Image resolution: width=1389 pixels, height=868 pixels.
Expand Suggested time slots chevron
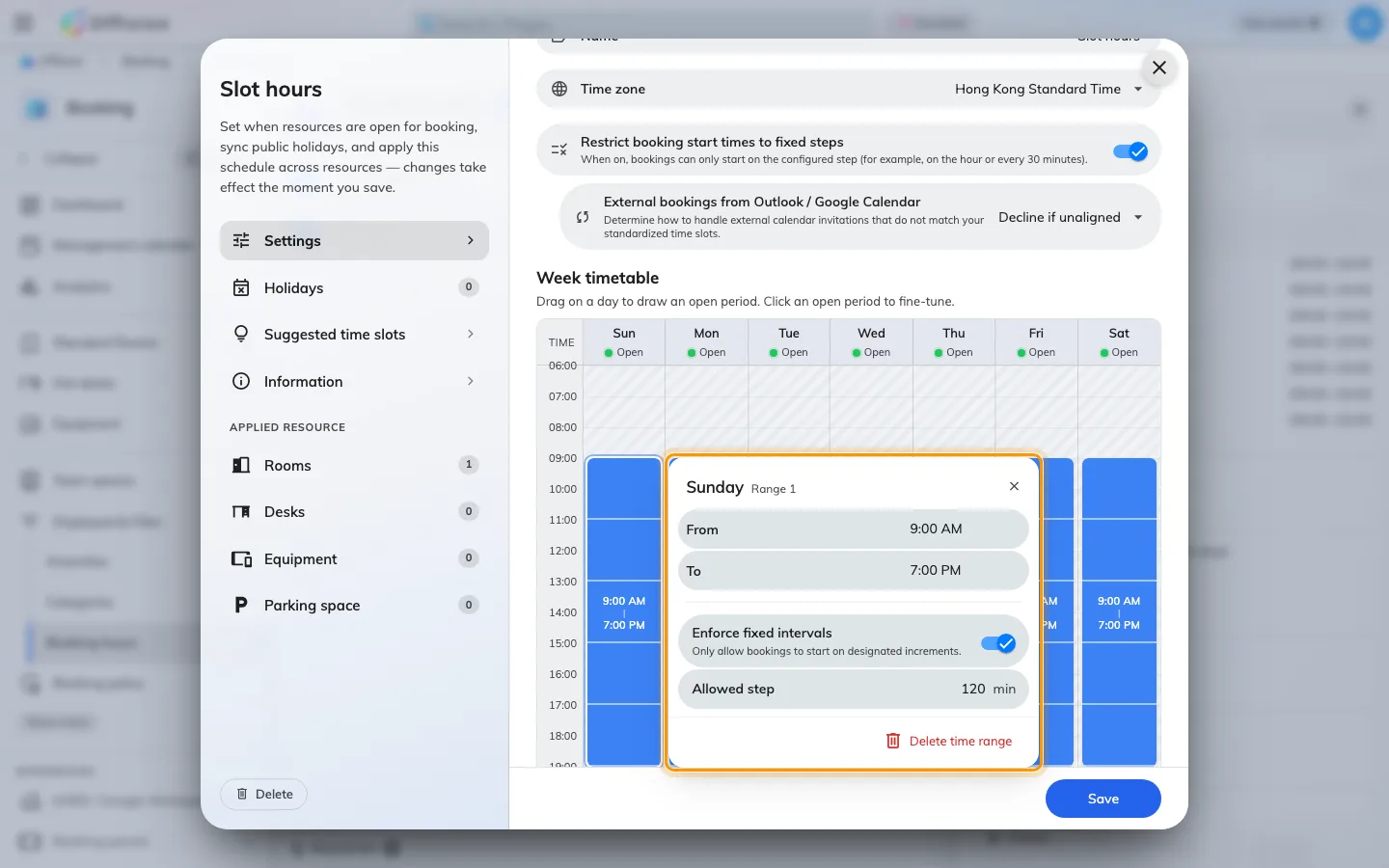[471, 334]
